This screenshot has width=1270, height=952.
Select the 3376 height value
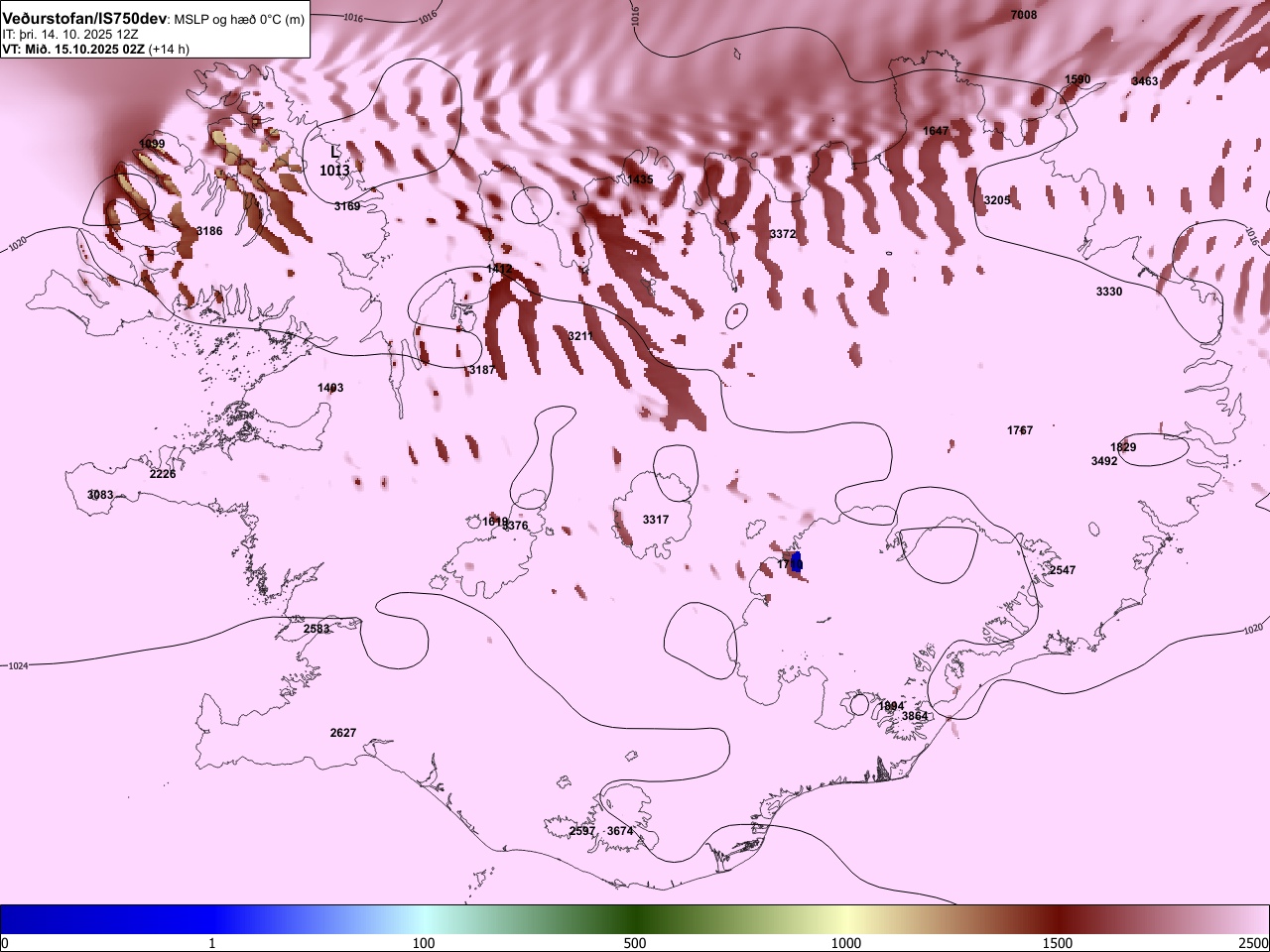516,526
